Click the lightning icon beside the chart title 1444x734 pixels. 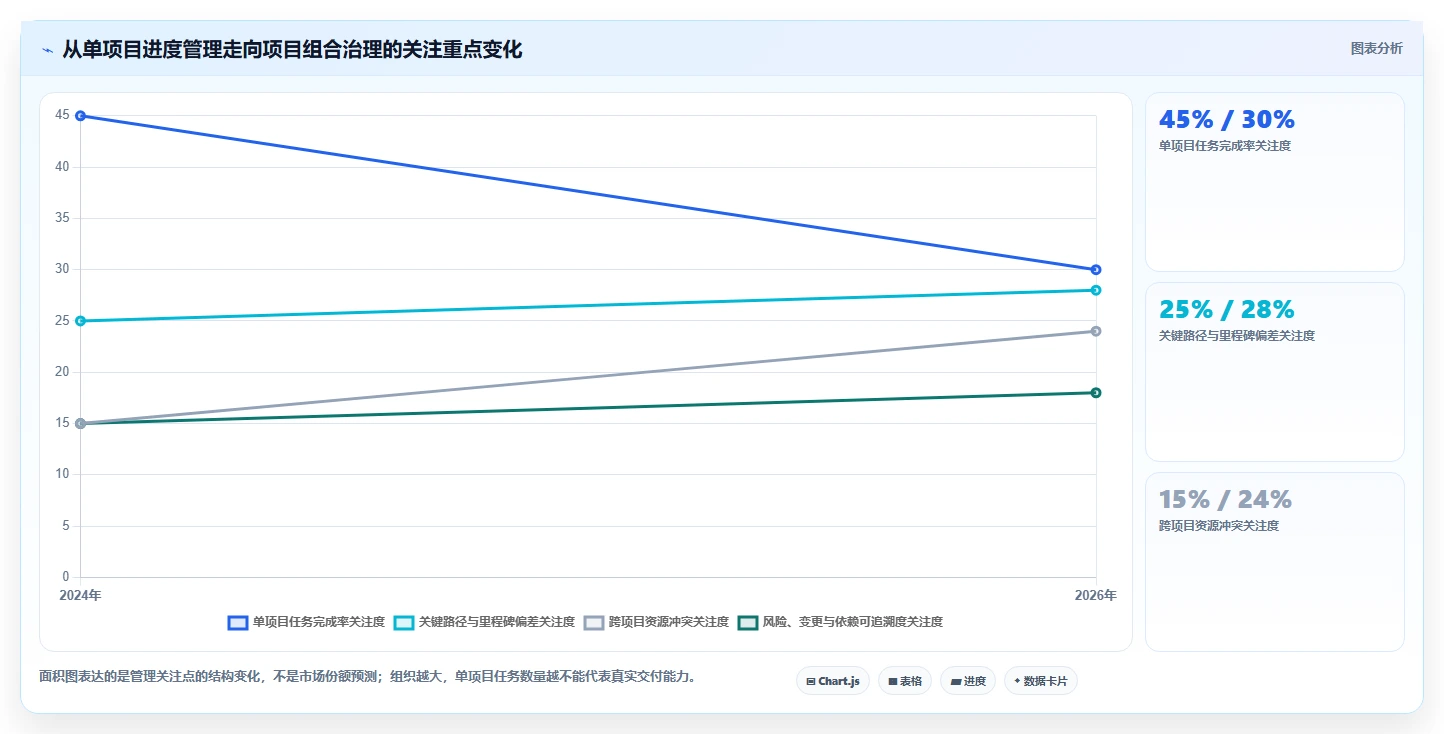point(47,50)
